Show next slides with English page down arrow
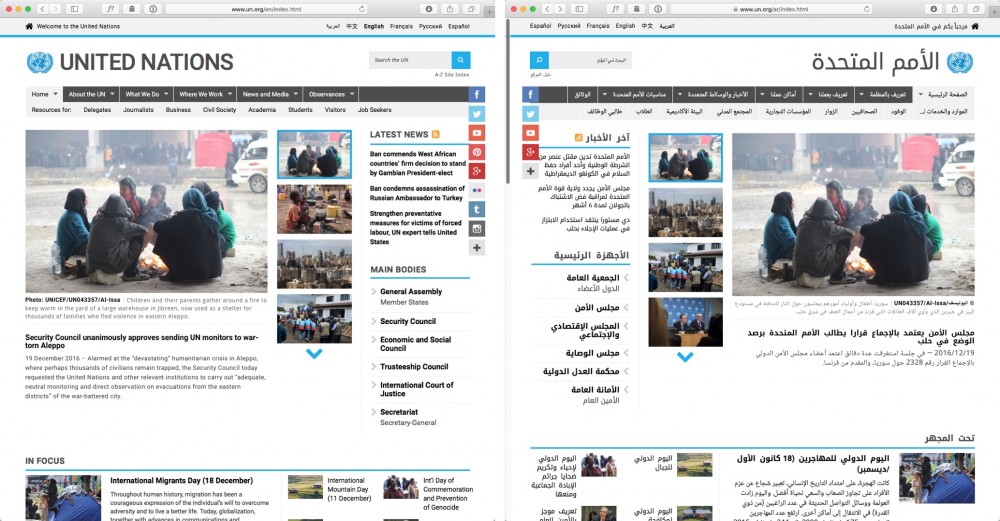The height and width of the screenshot is (521, 1000). 314,353
